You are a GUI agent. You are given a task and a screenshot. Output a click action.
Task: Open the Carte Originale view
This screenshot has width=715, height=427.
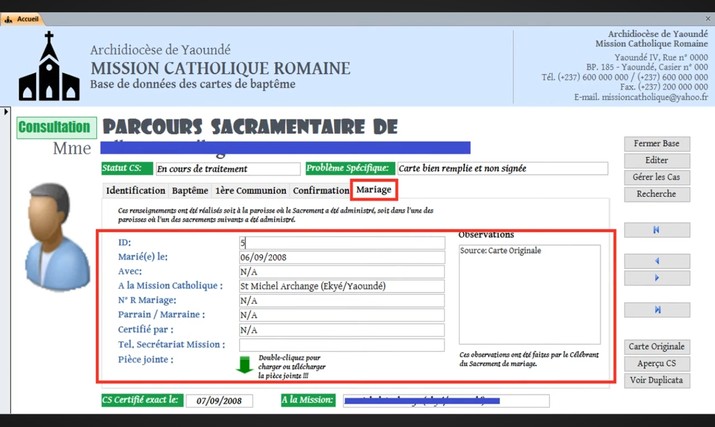coord(656,346)
